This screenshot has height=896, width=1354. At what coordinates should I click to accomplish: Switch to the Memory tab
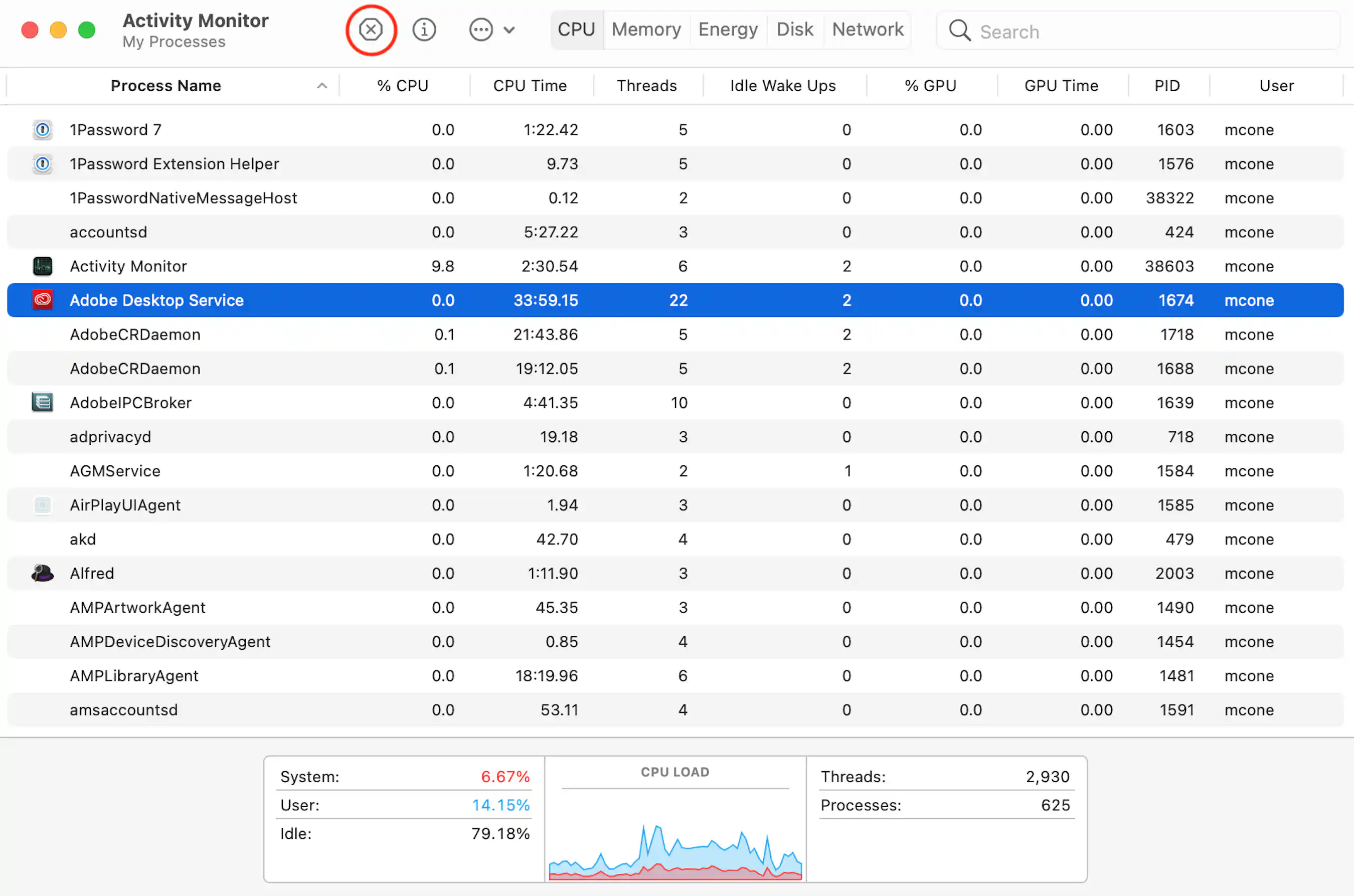coord(646,29)
